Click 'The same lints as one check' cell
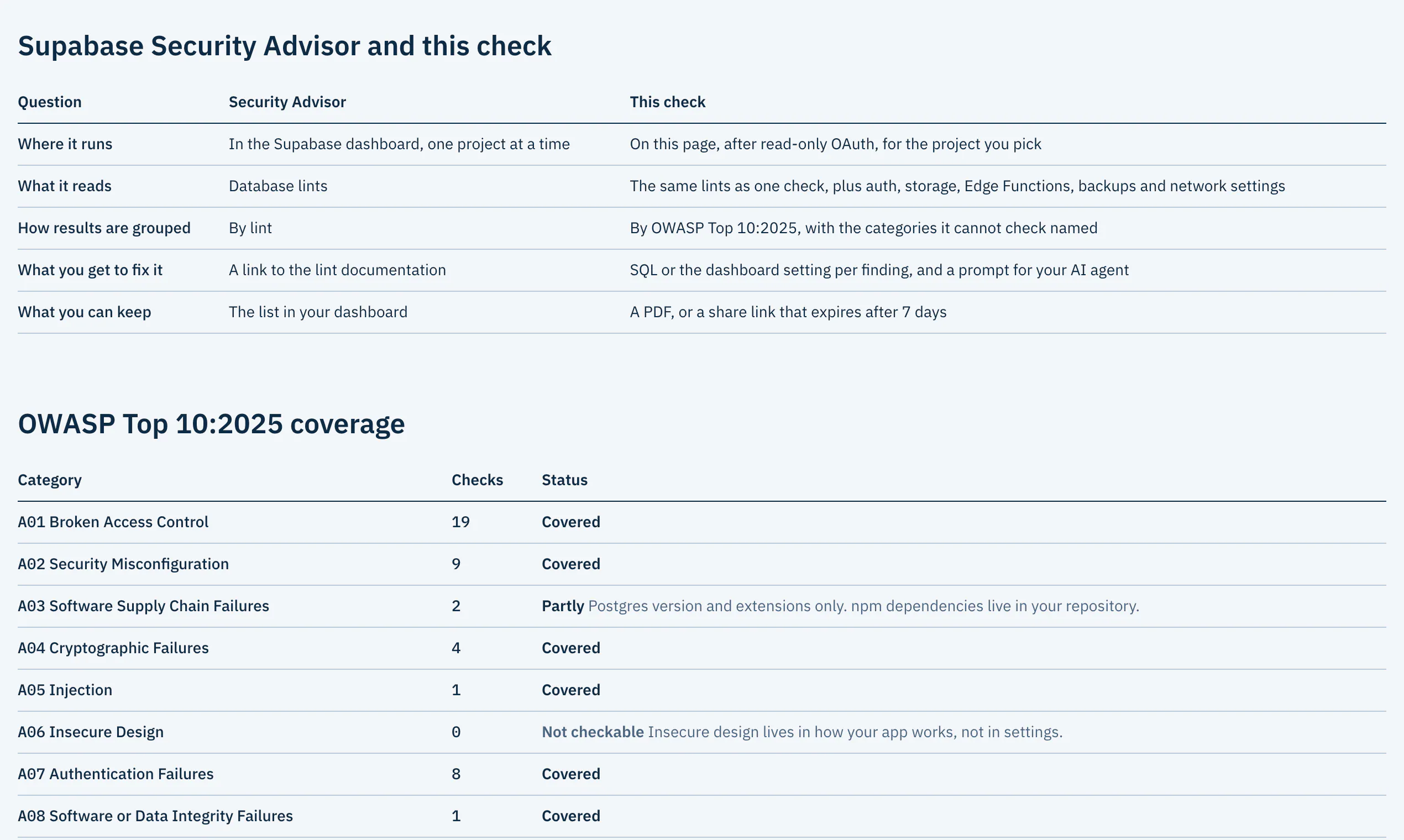This screenshot has width=1404, height=840. (957, 186)
